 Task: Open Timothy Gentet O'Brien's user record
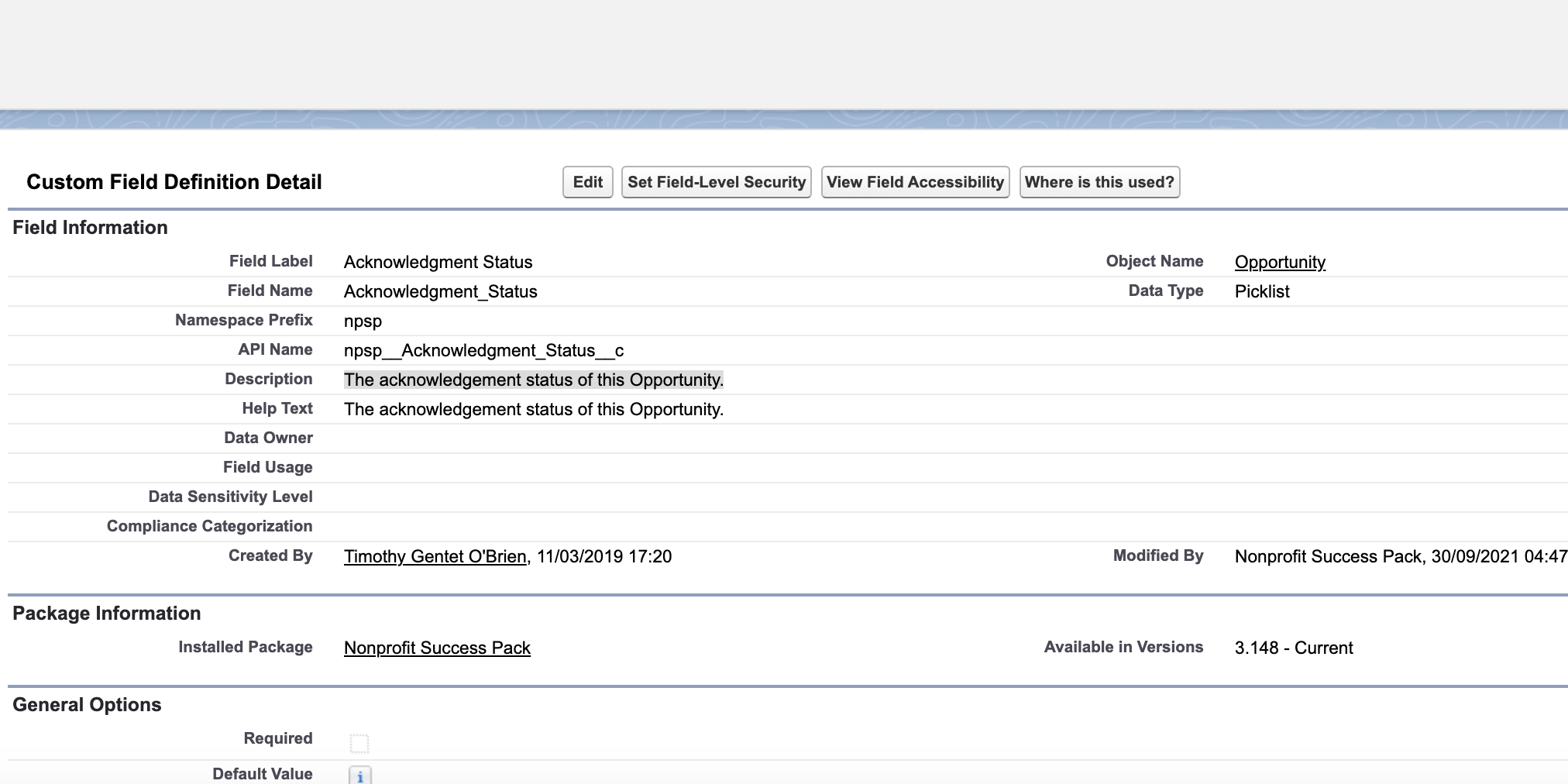(435, 556)
